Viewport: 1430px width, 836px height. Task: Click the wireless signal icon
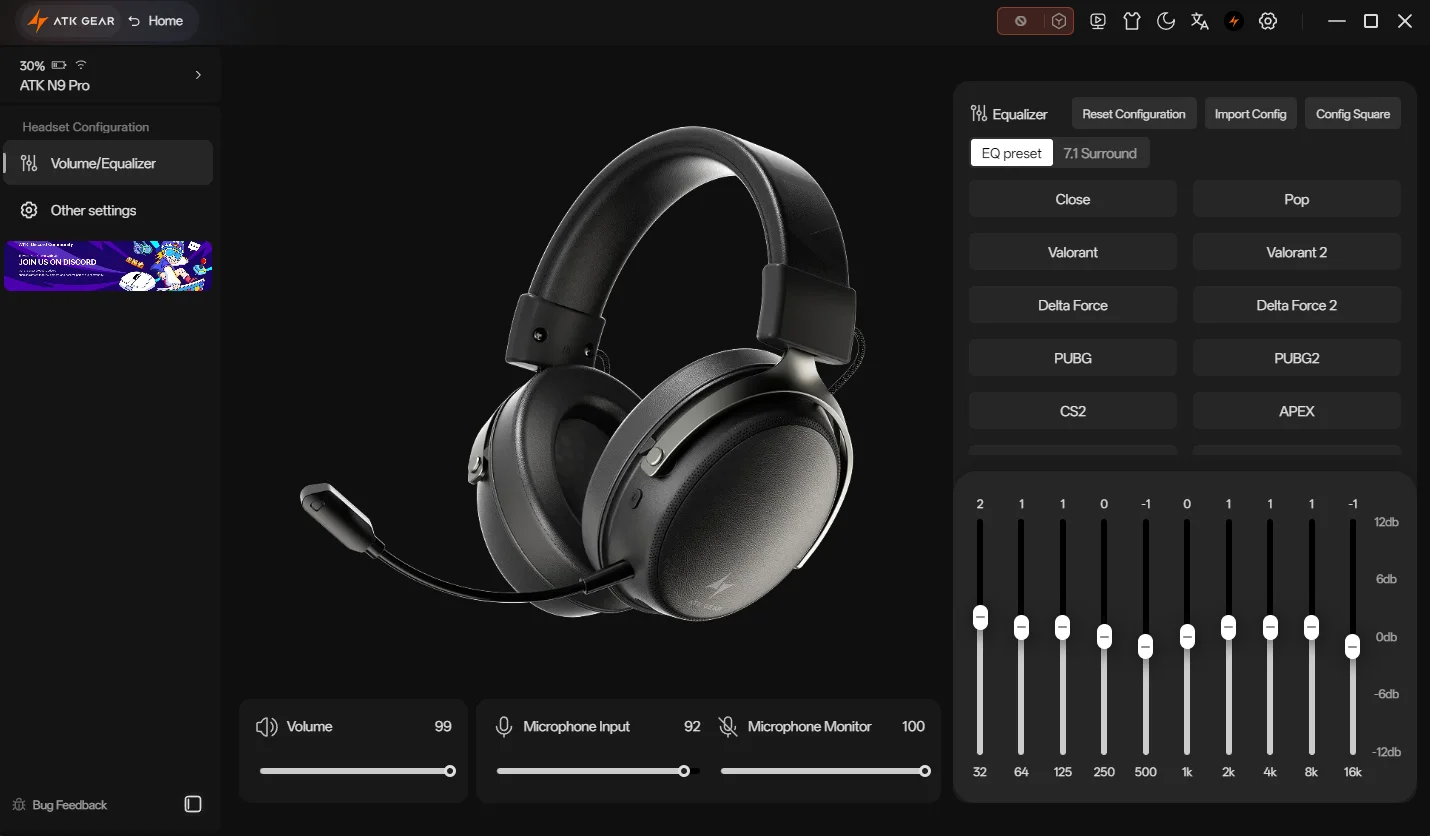pos(81,65)
